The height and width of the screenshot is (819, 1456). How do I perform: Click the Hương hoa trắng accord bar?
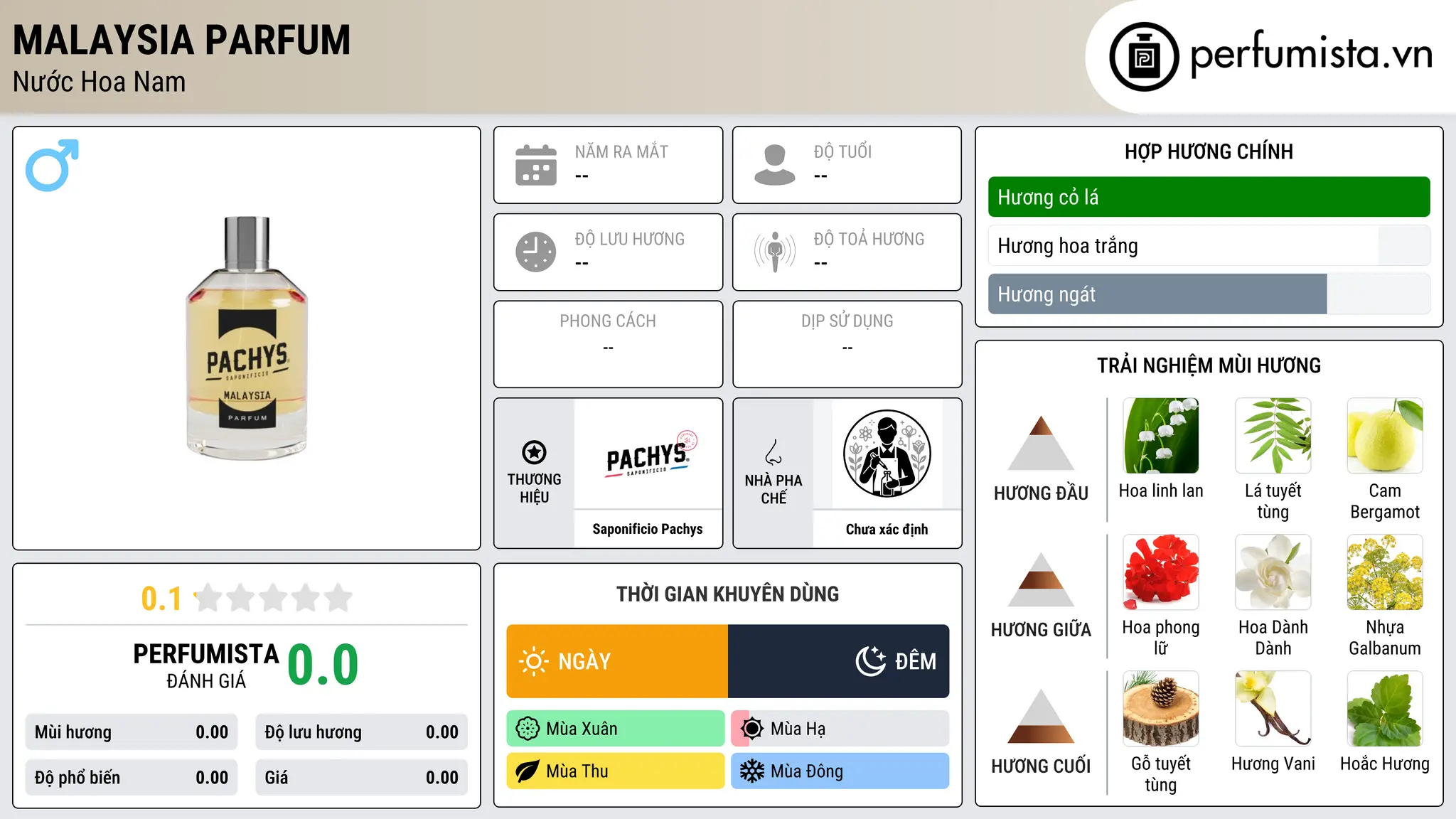[1209, 245]
